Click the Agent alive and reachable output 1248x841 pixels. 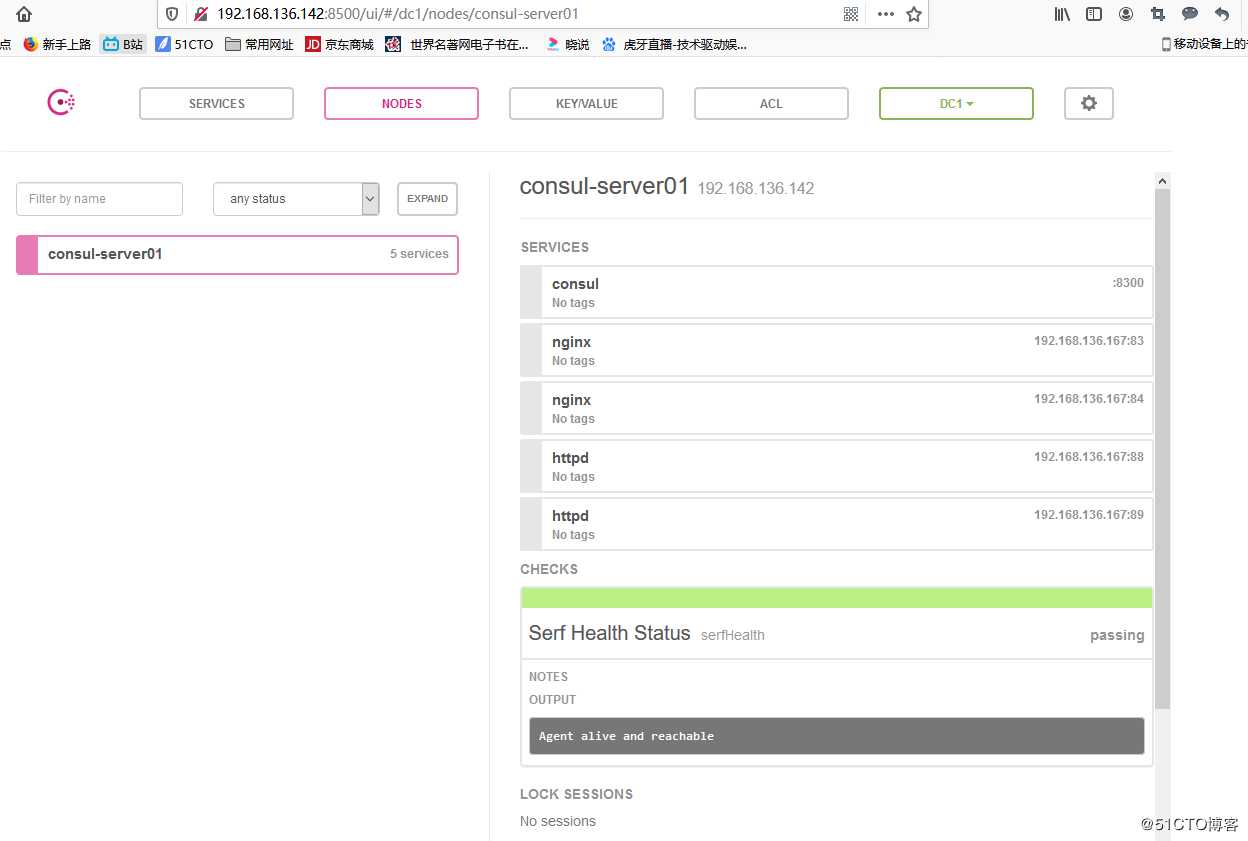[x=836, y=736]
